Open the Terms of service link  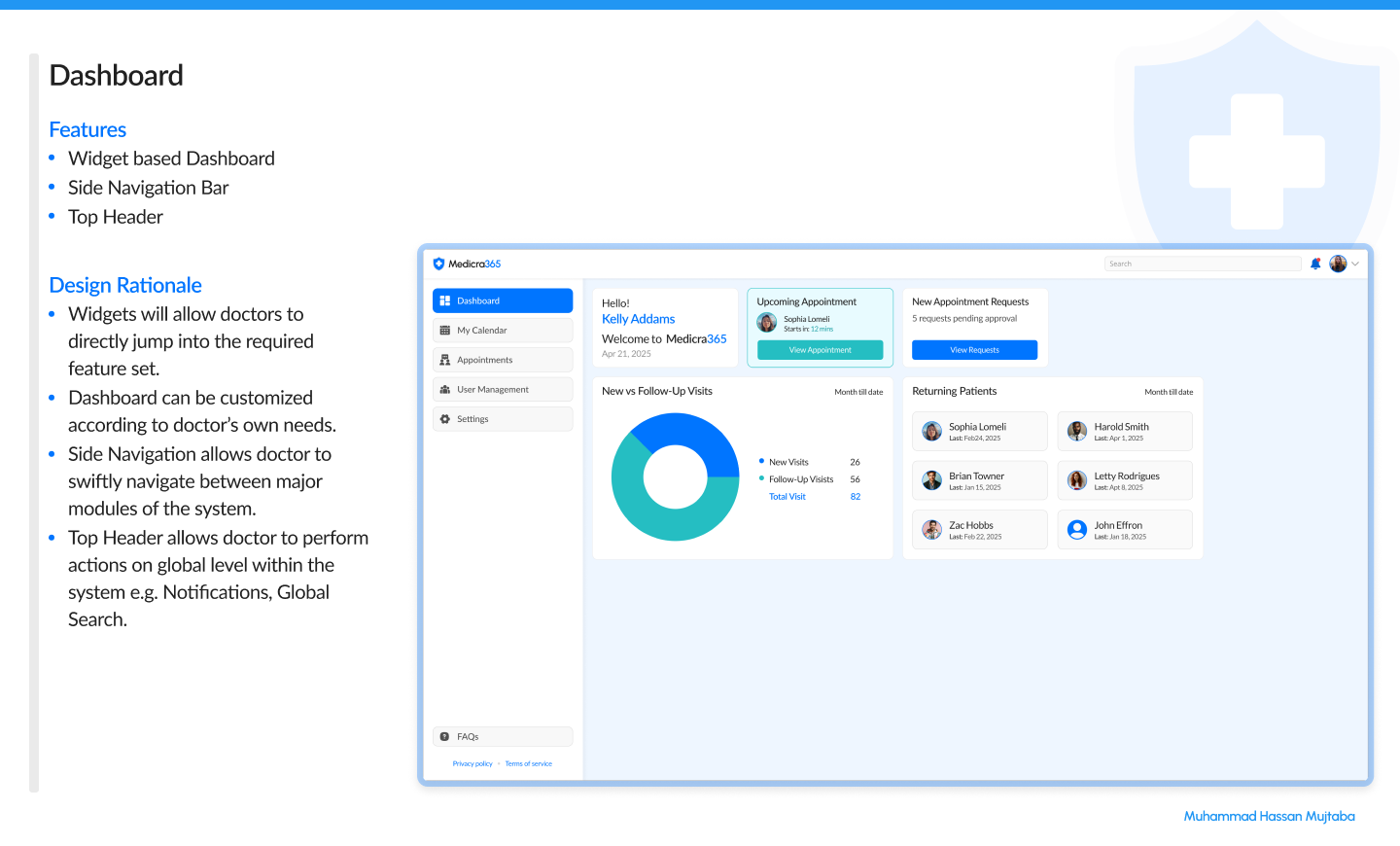click(528, 763)
